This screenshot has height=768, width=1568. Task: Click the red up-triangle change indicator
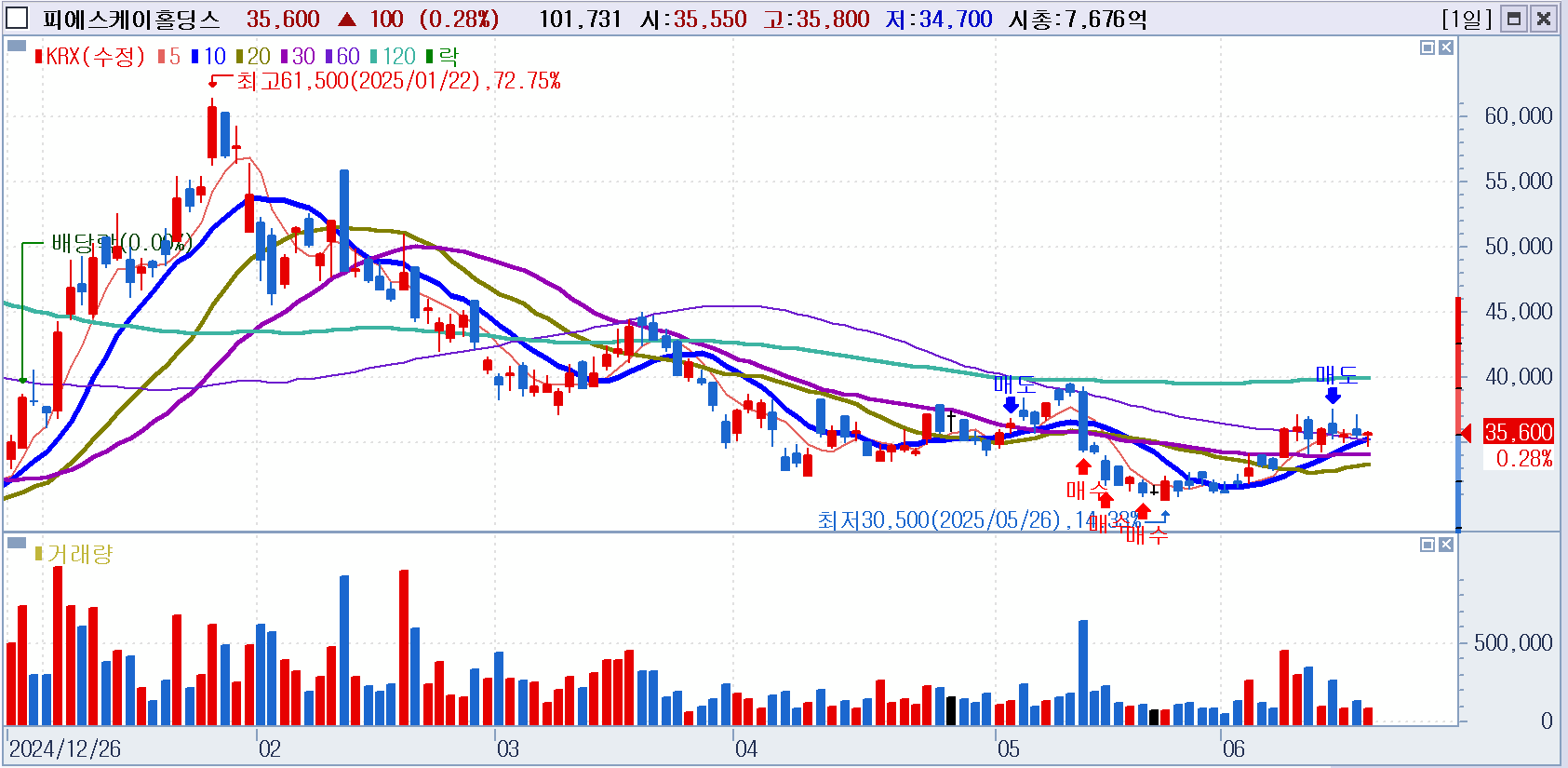pos(347,19)
